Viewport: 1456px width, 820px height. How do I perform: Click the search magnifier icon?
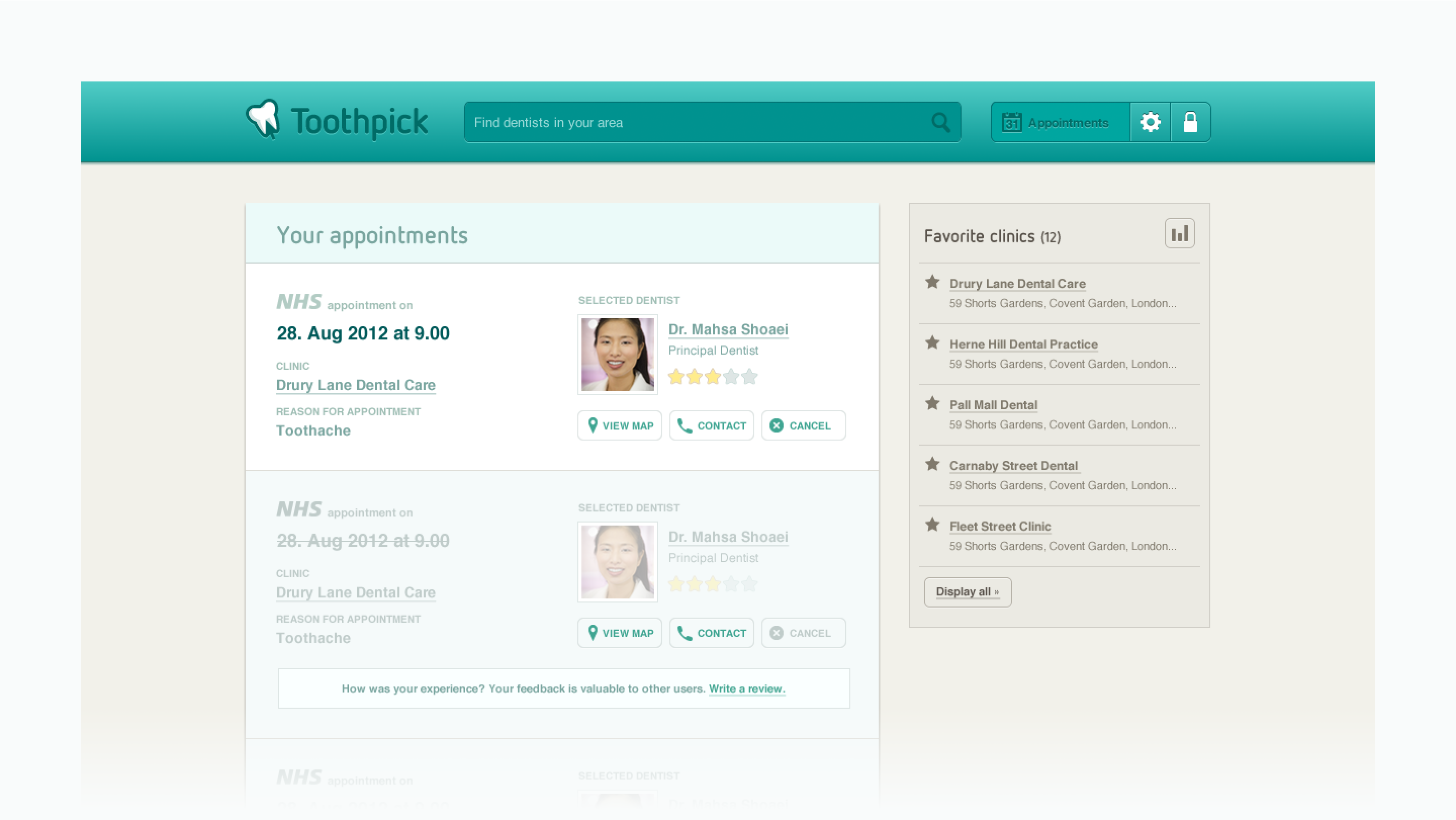coord(940,122)
